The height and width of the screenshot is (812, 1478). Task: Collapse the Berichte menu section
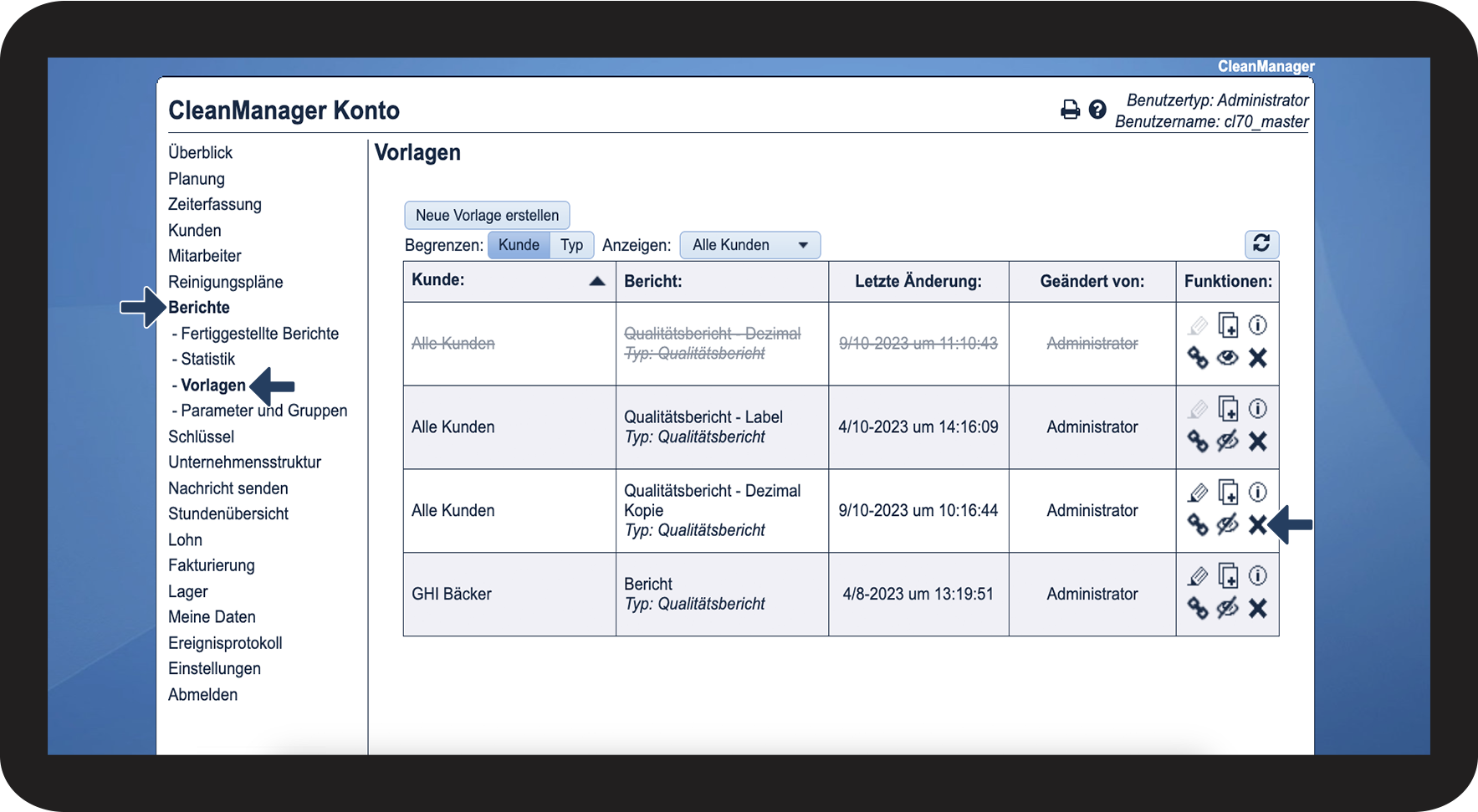pyautogui.click(x=199, y=307)
